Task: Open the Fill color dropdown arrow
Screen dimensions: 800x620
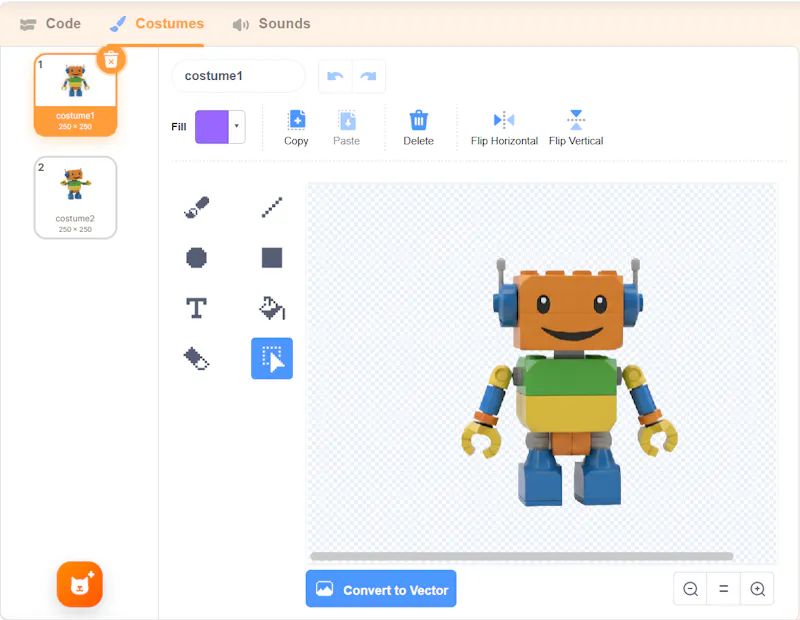Action: click(x=237, y=126)
